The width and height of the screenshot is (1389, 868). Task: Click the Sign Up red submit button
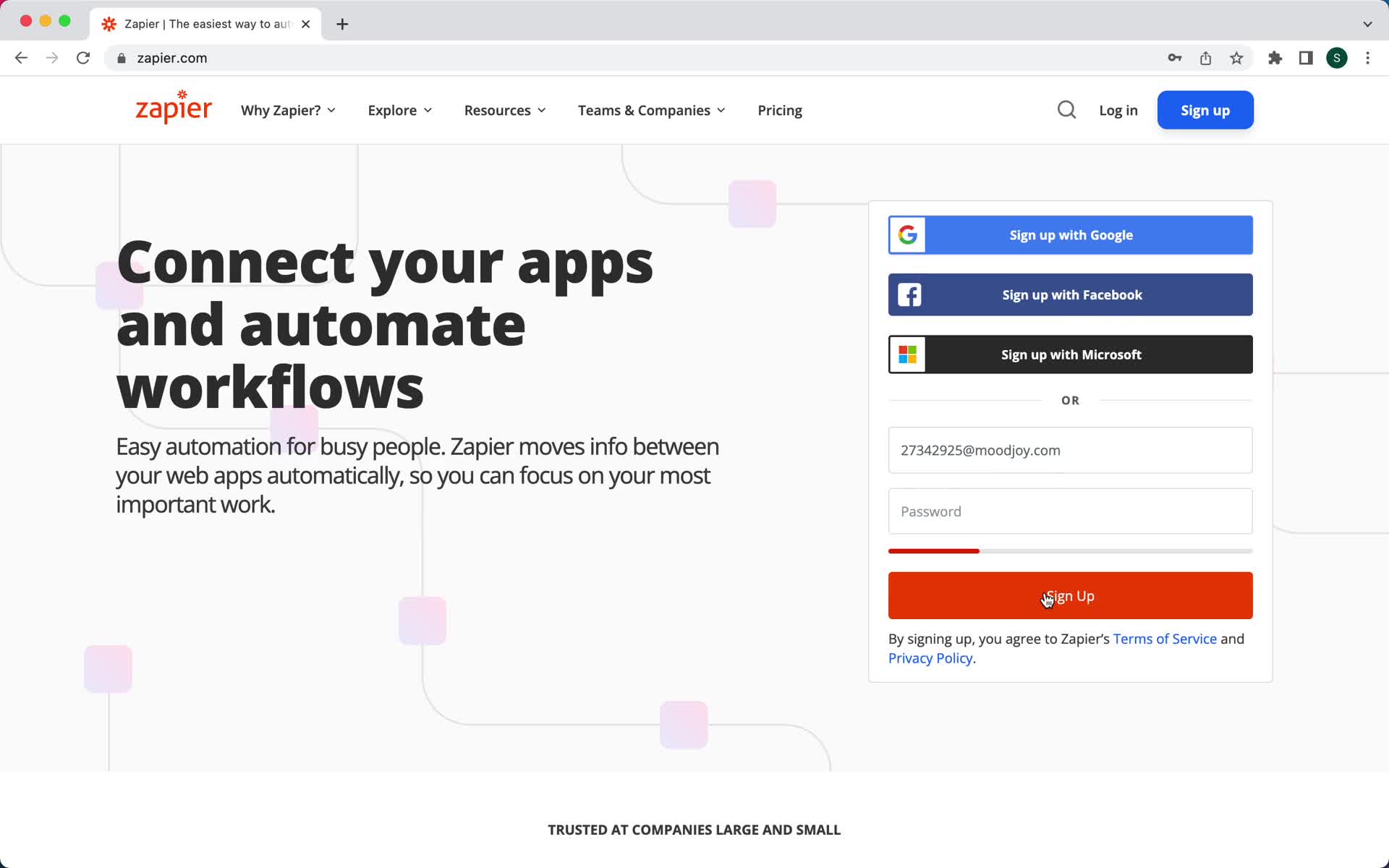point(1070,595)
